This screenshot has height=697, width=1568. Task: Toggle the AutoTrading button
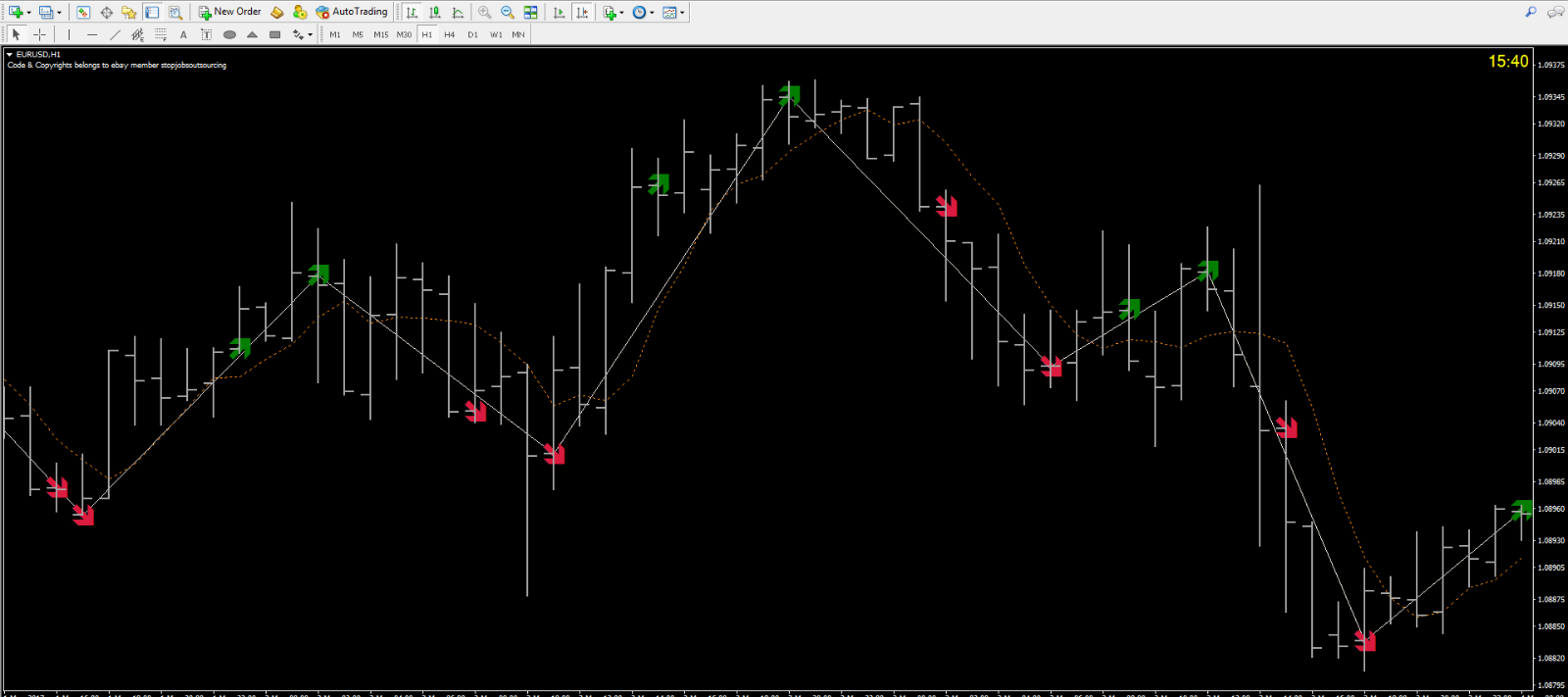[x=352, y=12]
